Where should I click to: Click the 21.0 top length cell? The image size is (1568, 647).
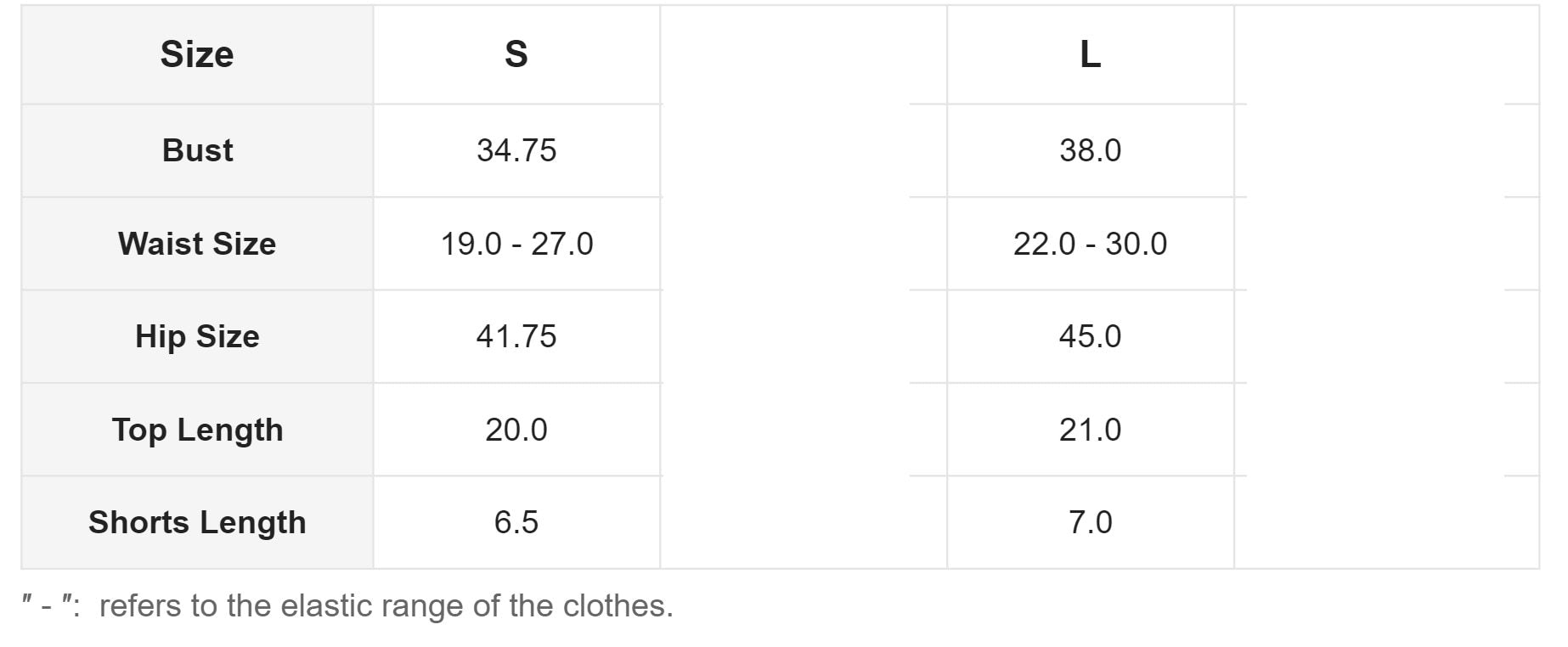pyautogui.click(x=1090, y=430)
